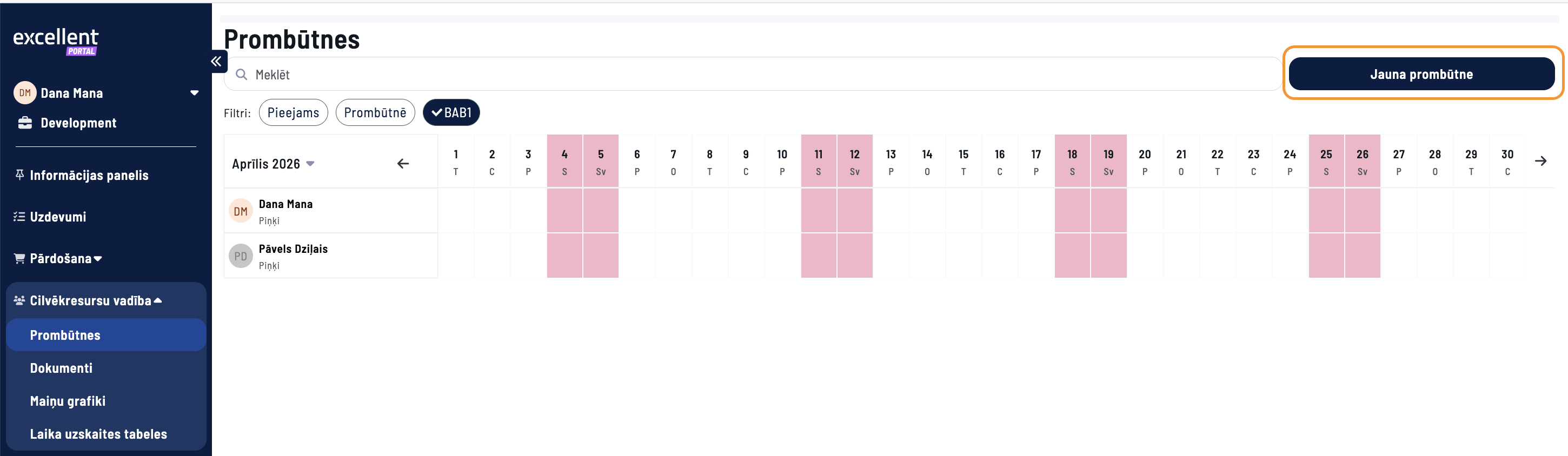Open Maiņu grafiki menu item
This screenshot has height=456, width=1568.
pyautogui.click(x=68, y=401)
